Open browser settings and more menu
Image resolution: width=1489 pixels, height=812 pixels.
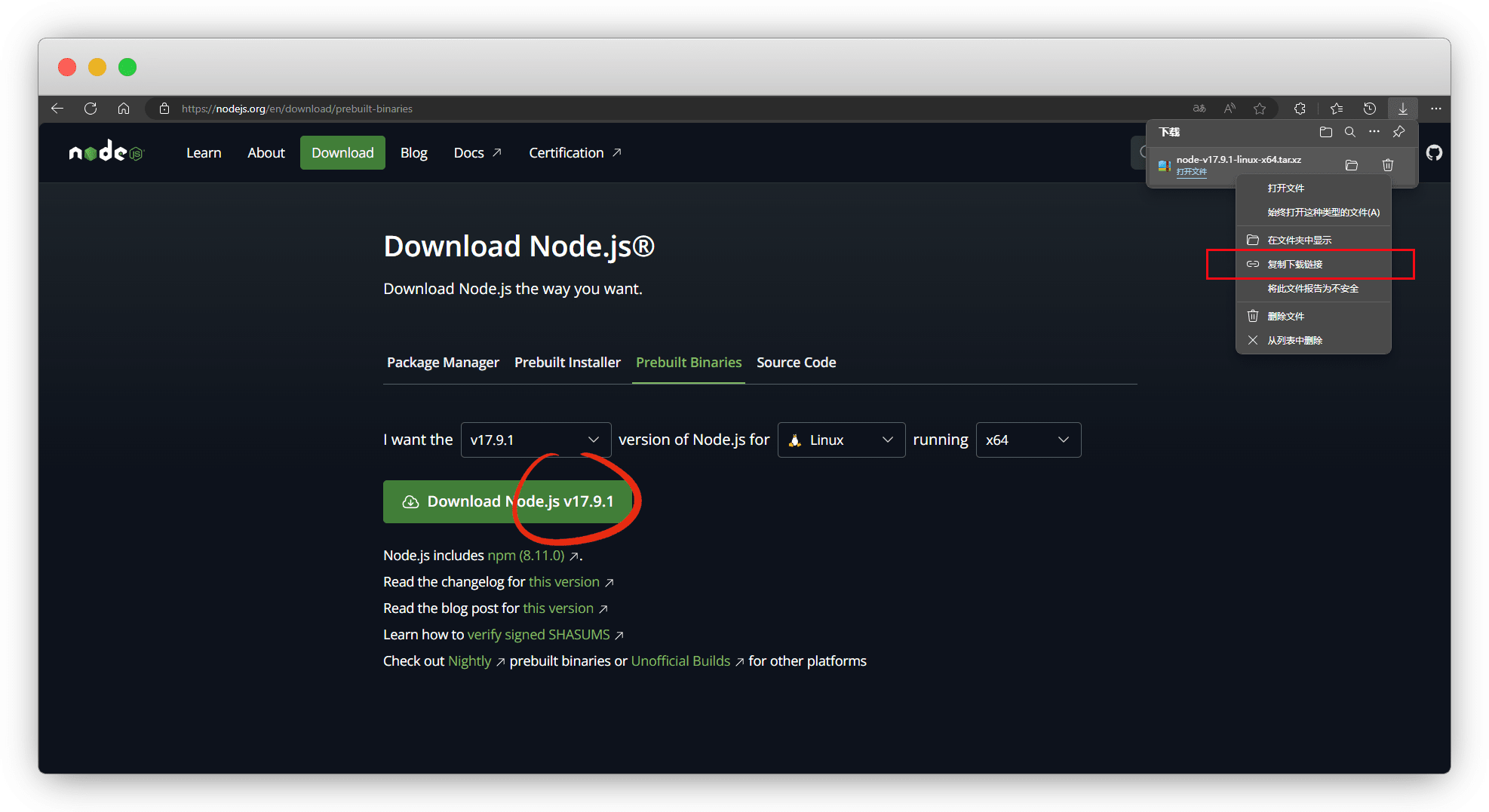(x=1435, y=109)
